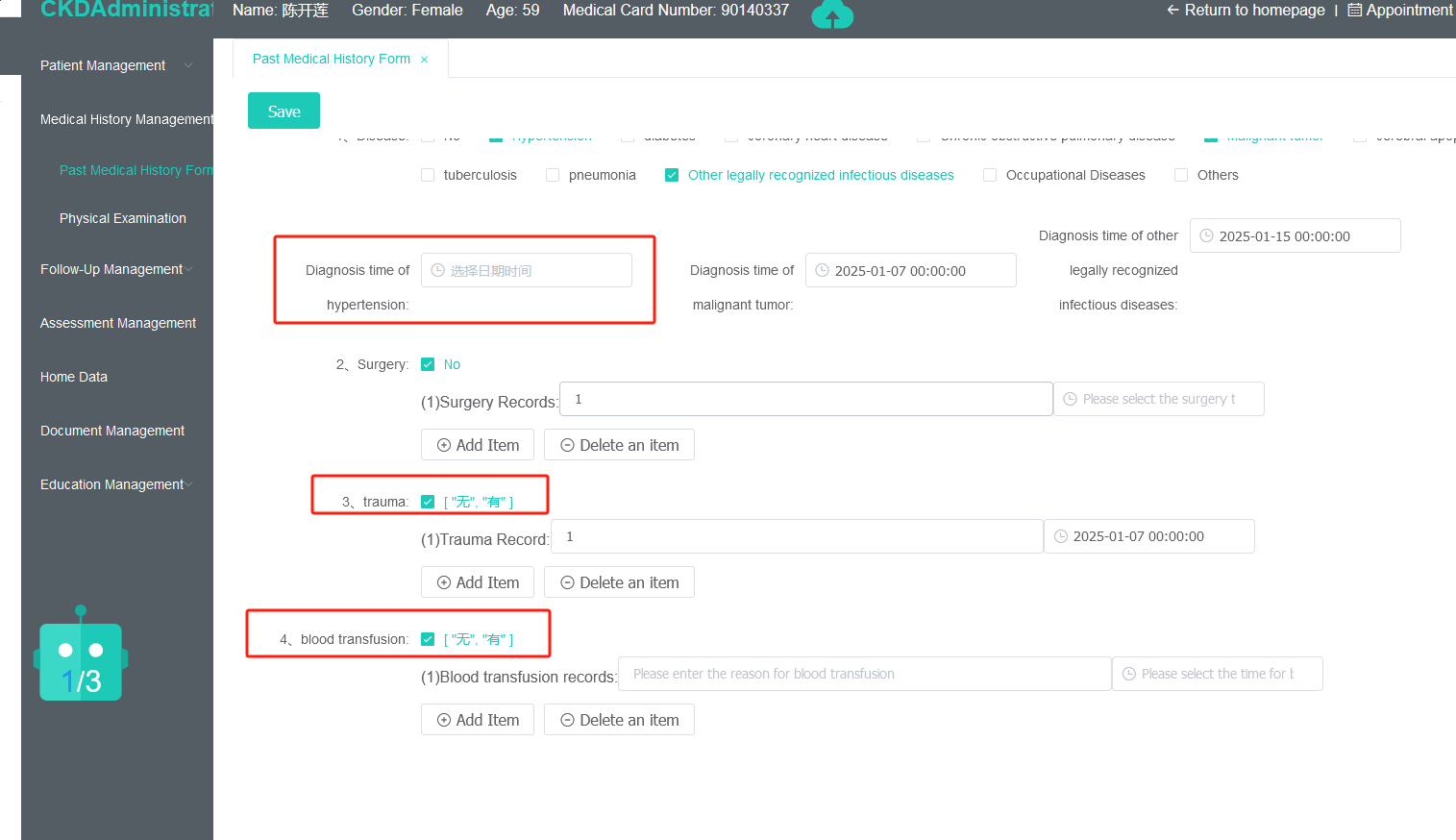Open Medical History Management section
This screenshot has height=840, width=1456.
[117, 119]
